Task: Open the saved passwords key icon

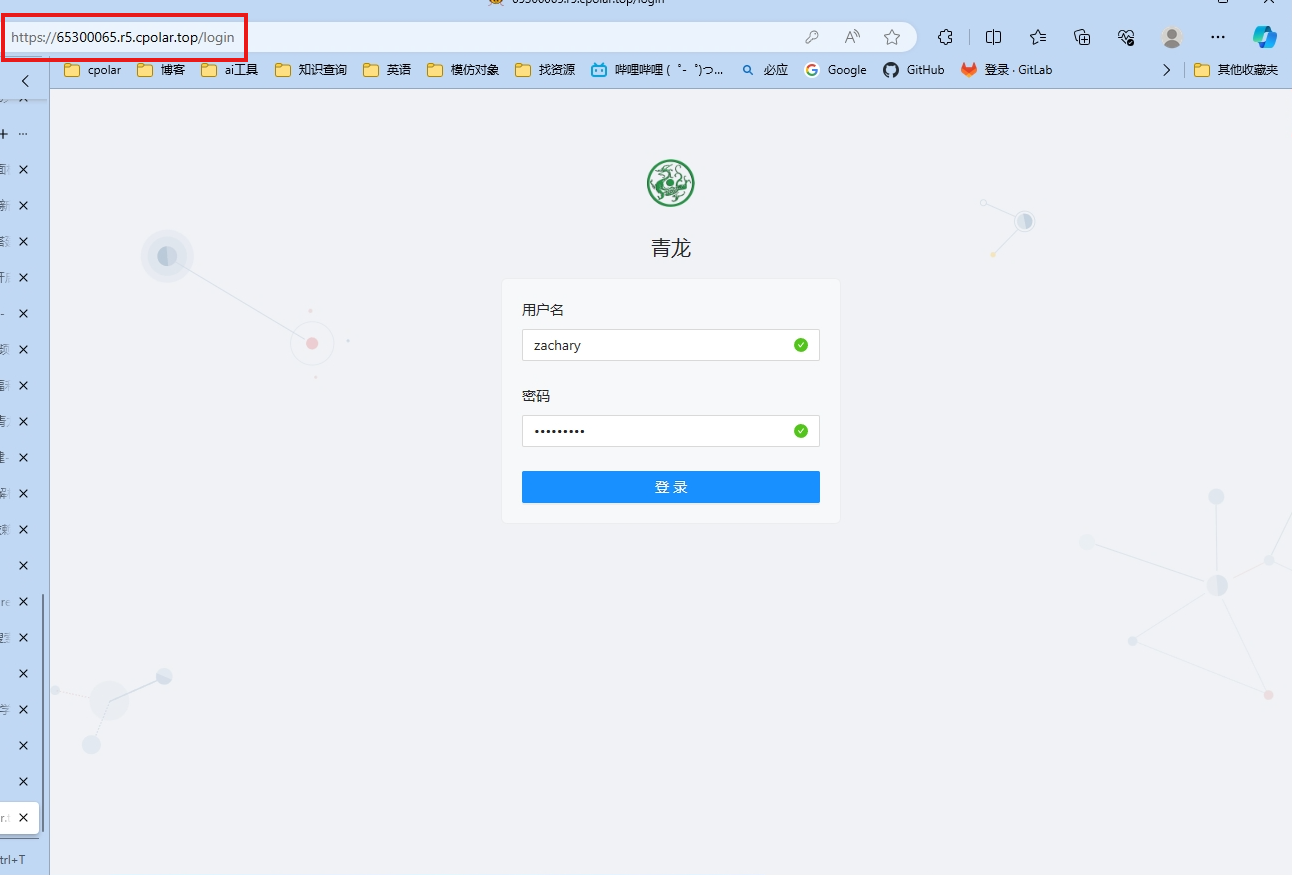Action: (812, 37)
